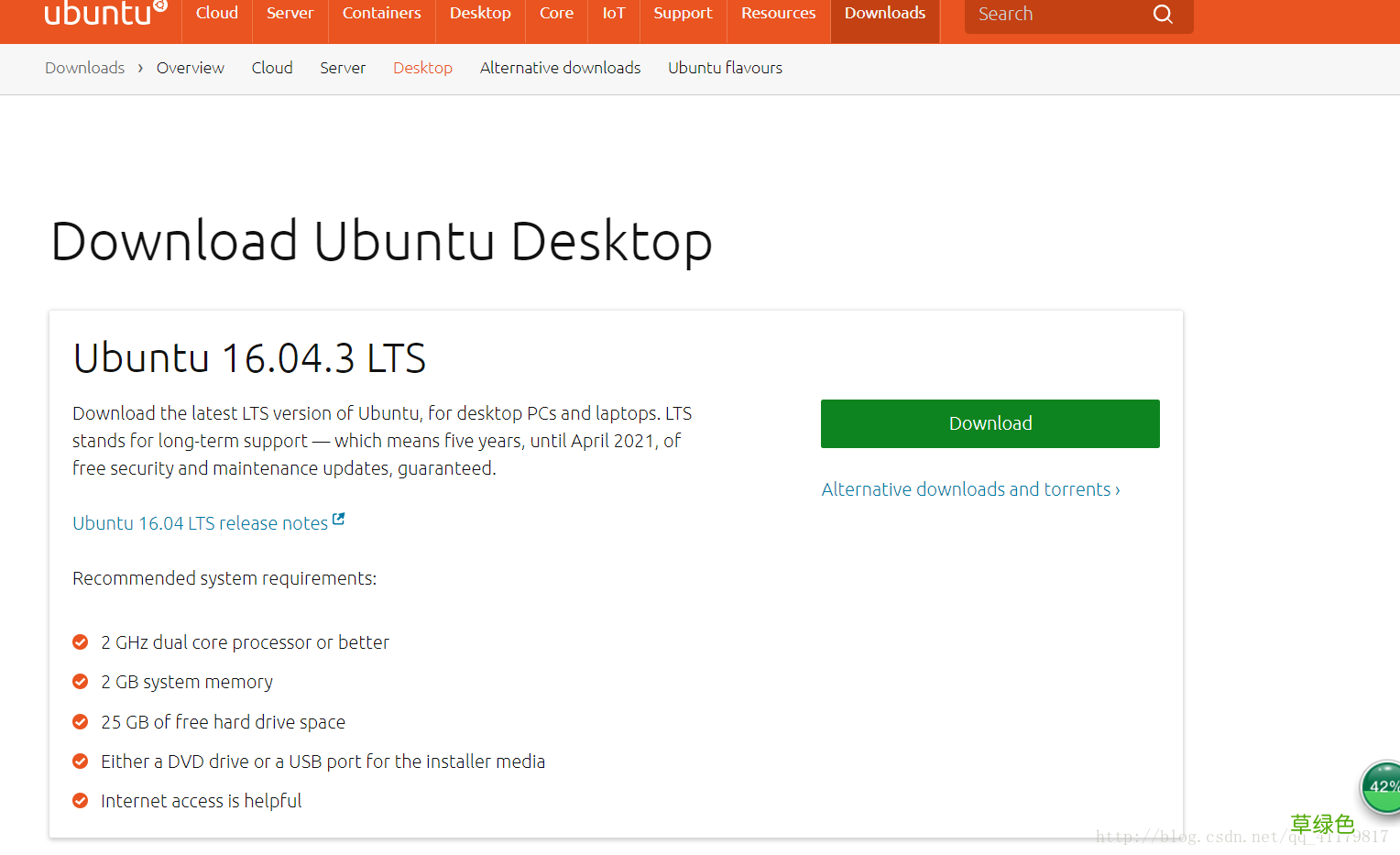Viewport: 1400px width, 855px height.
Task: Open the Cloud menu in the top navigation
Action: pos(216,13)
